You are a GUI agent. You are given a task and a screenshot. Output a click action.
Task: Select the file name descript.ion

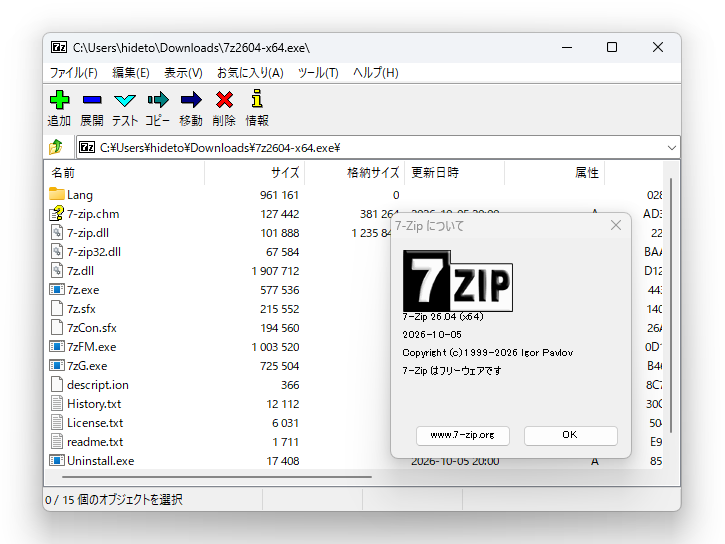point(98,385)
